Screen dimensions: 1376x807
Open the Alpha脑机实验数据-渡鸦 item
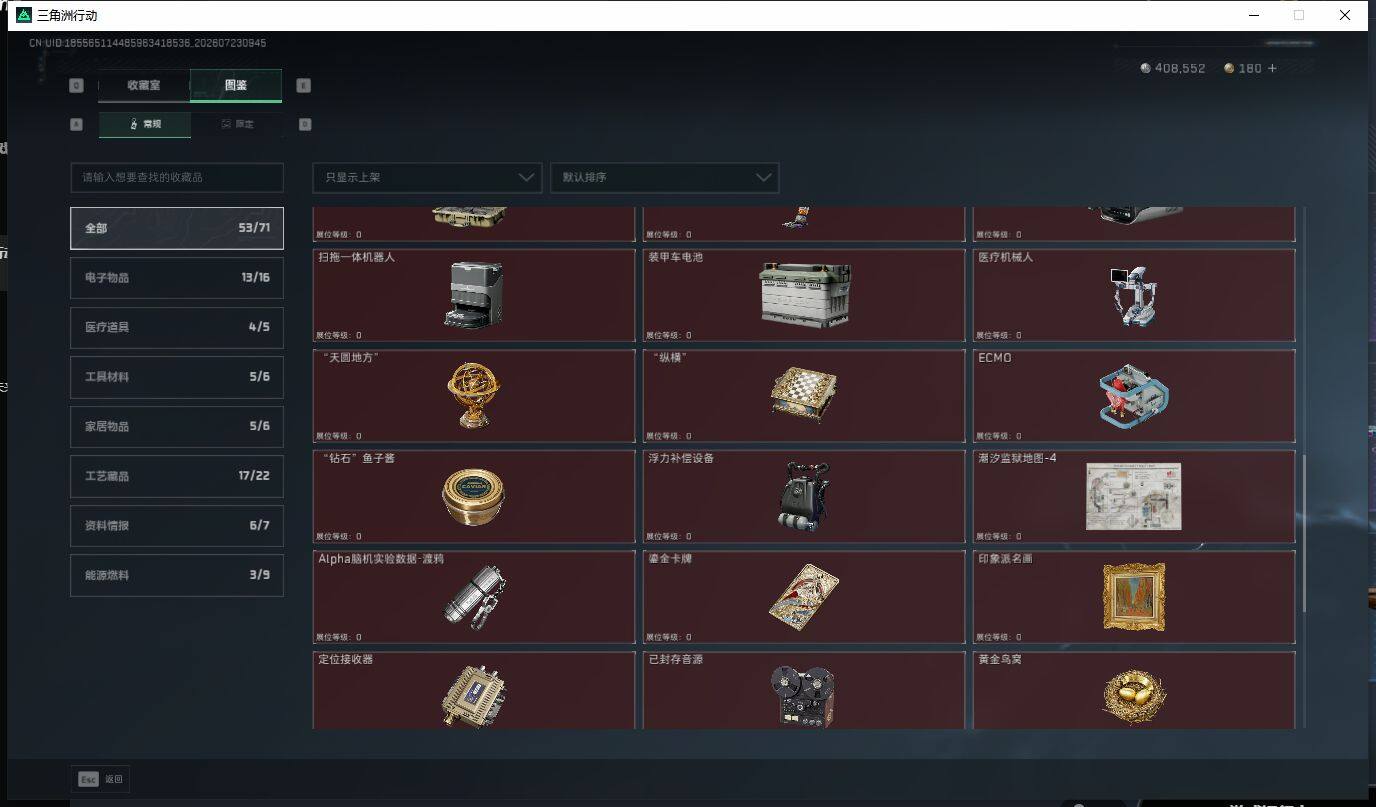point(474,597)
